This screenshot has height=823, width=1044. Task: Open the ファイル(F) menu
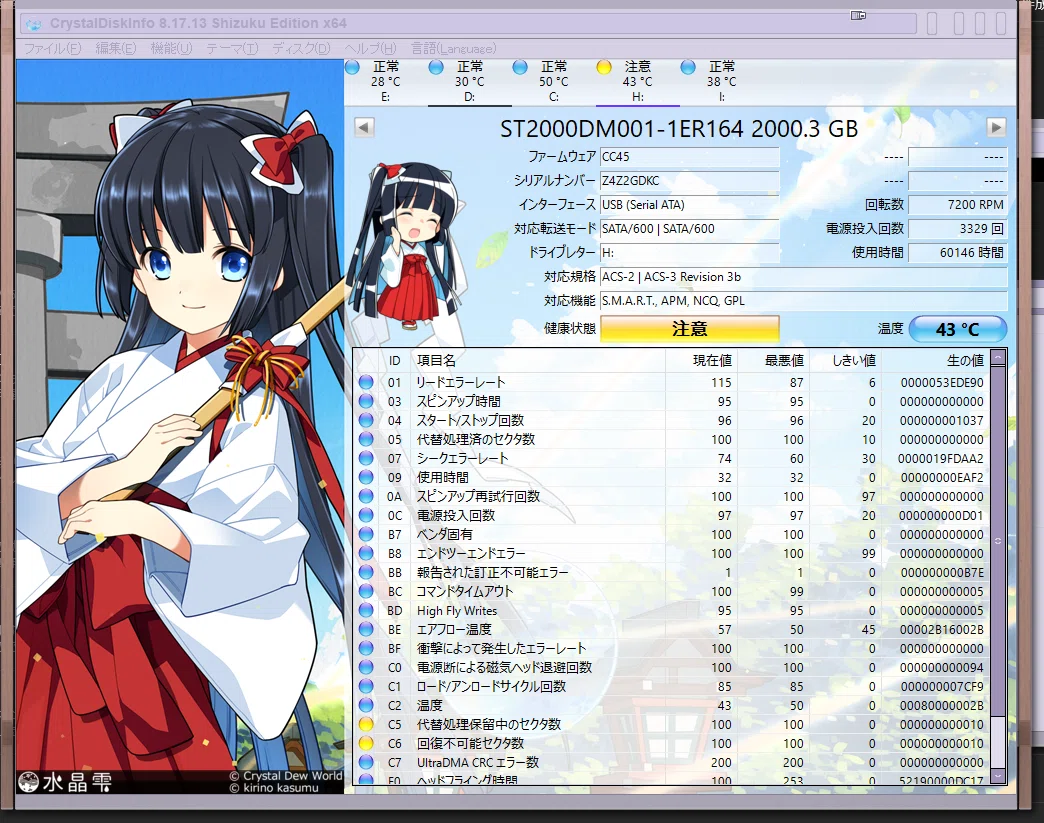(x=53, y=49)
